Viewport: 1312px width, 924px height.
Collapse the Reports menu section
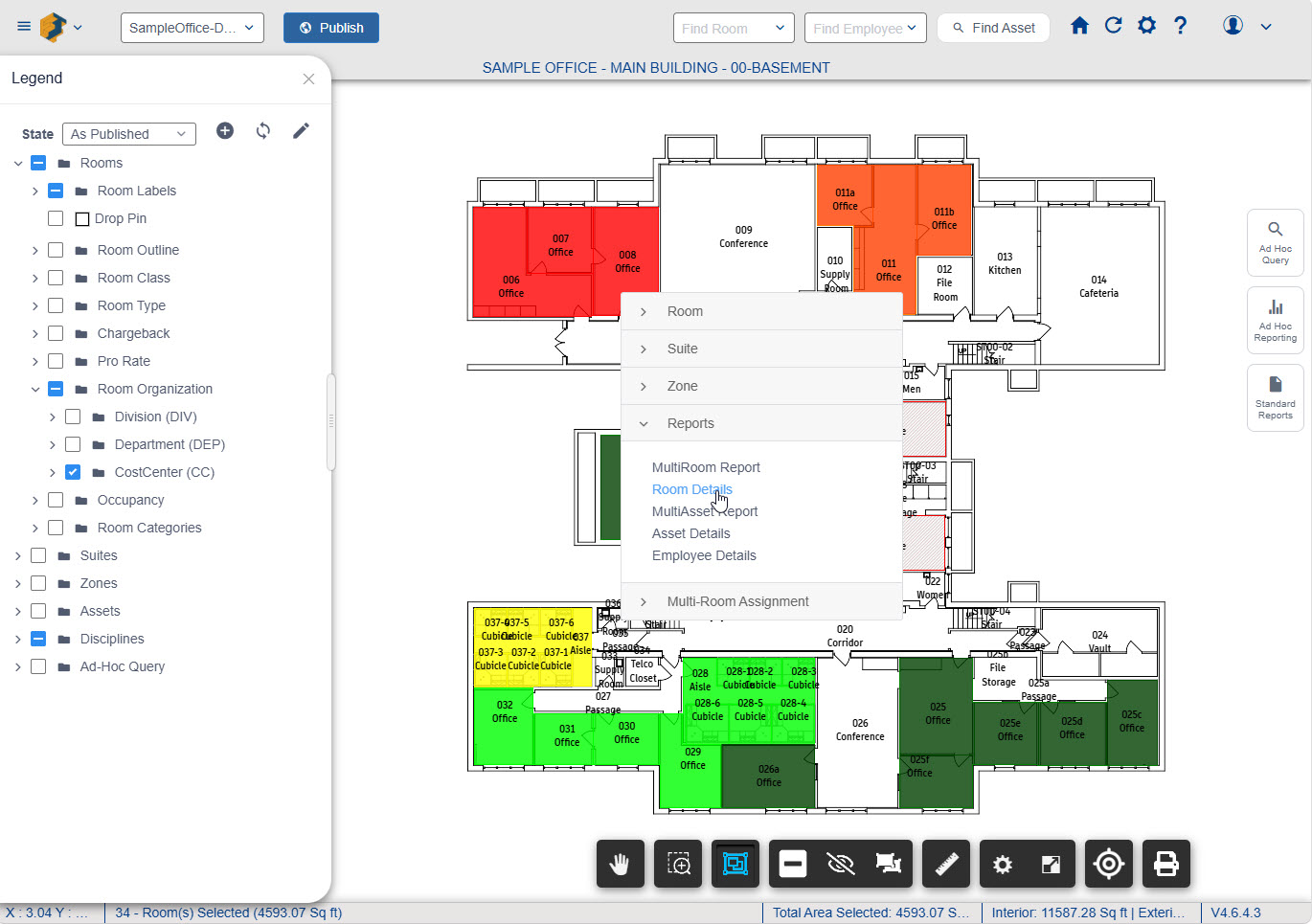point(762,423)
